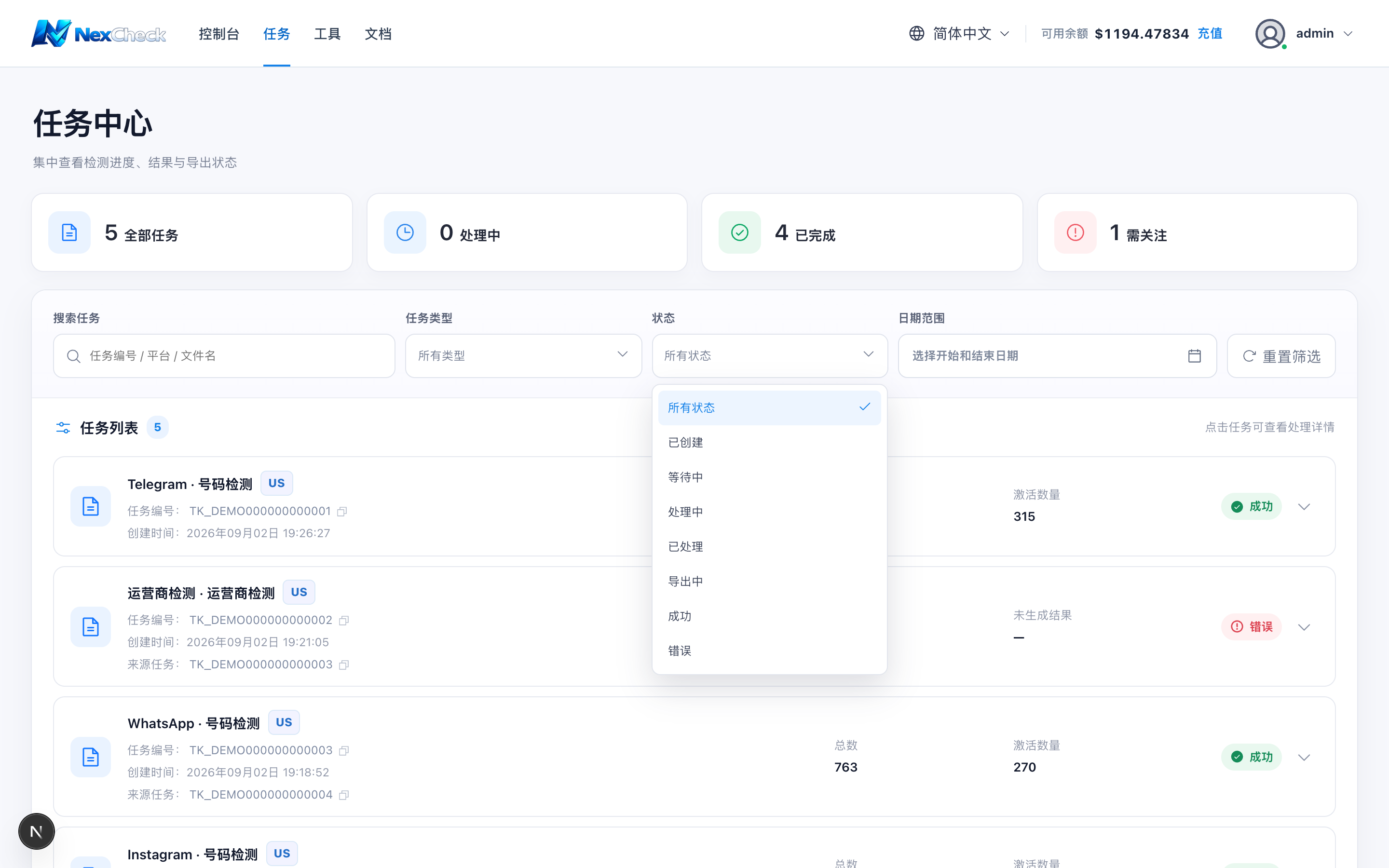Click the 运营商检测 · 运营商检测 task title
1389x868 pixels.
[x=201, y=594]
